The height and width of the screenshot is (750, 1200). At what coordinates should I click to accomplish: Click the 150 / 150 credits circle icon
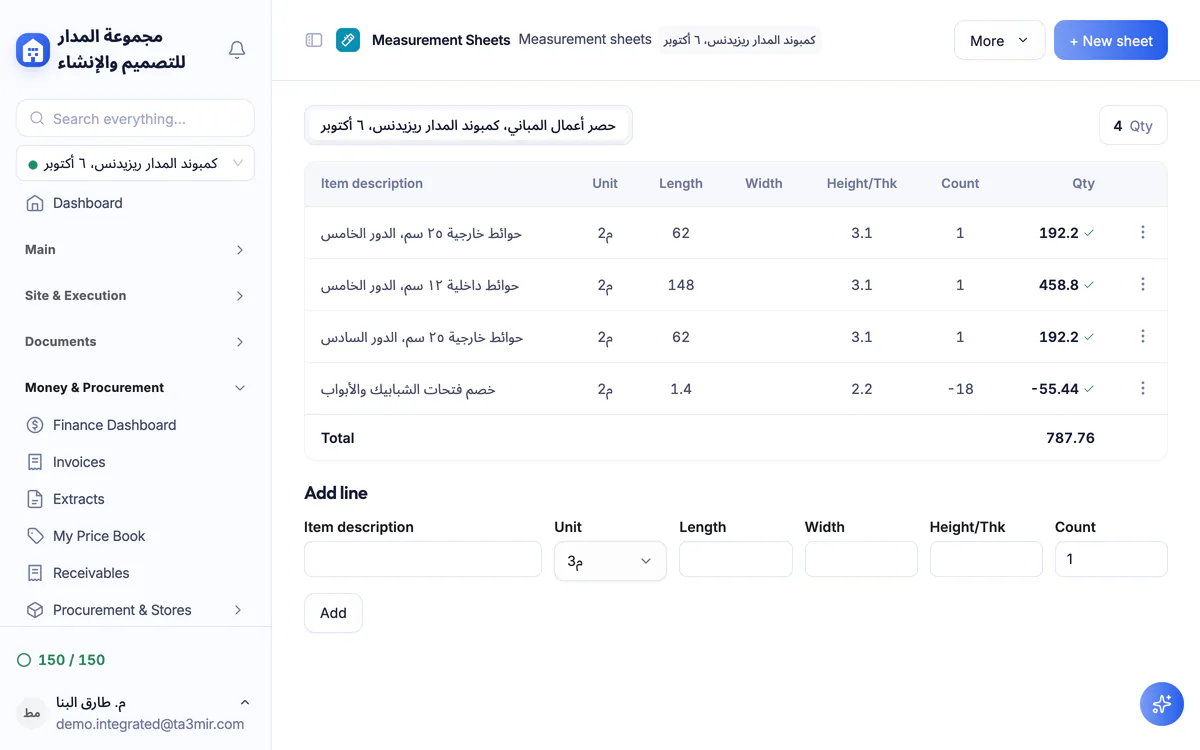24,660
